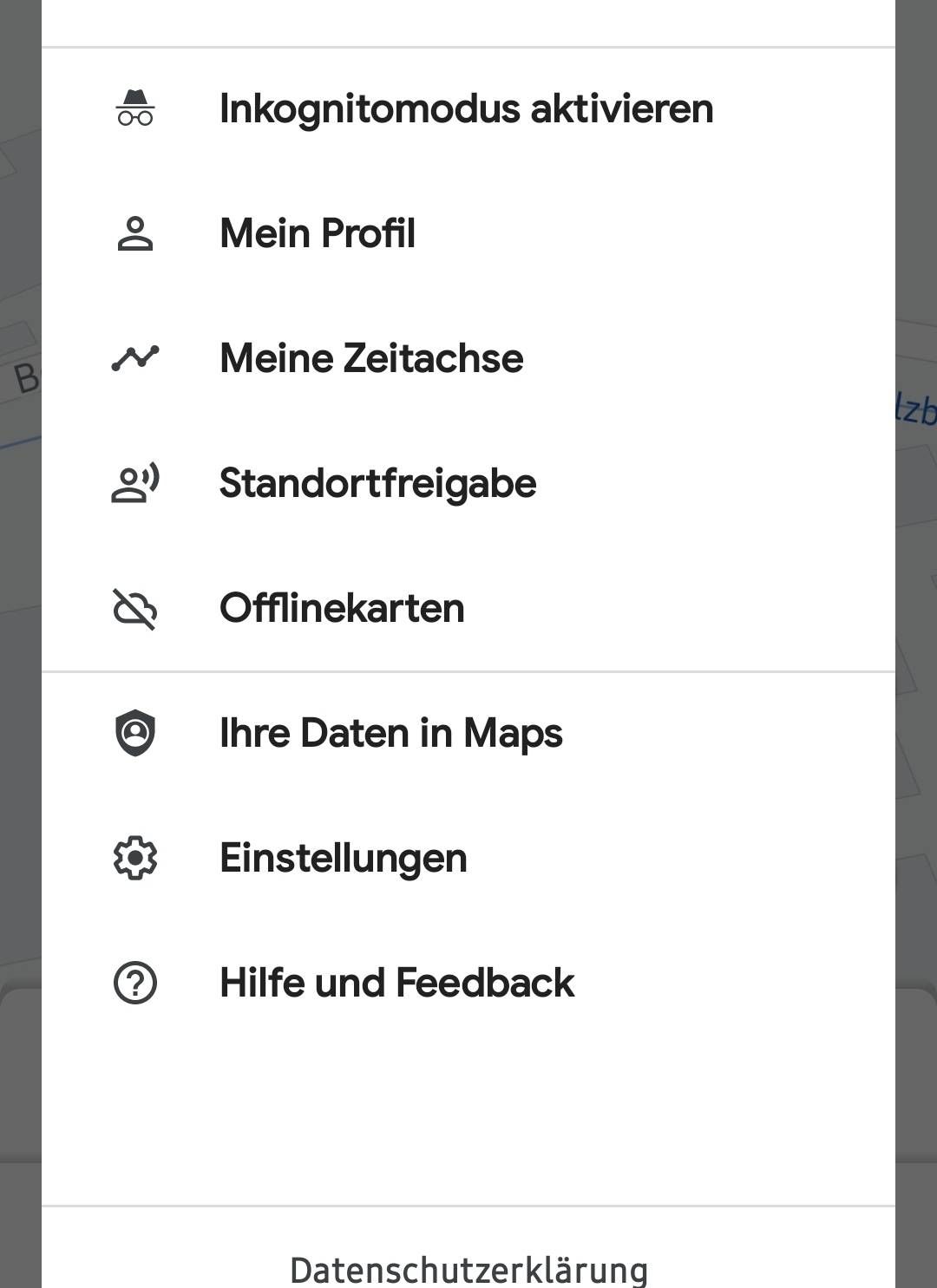Dismiss menu by tapping dimmed map on left
Viewport: 937px width, 1288px height.
[20, 644]
